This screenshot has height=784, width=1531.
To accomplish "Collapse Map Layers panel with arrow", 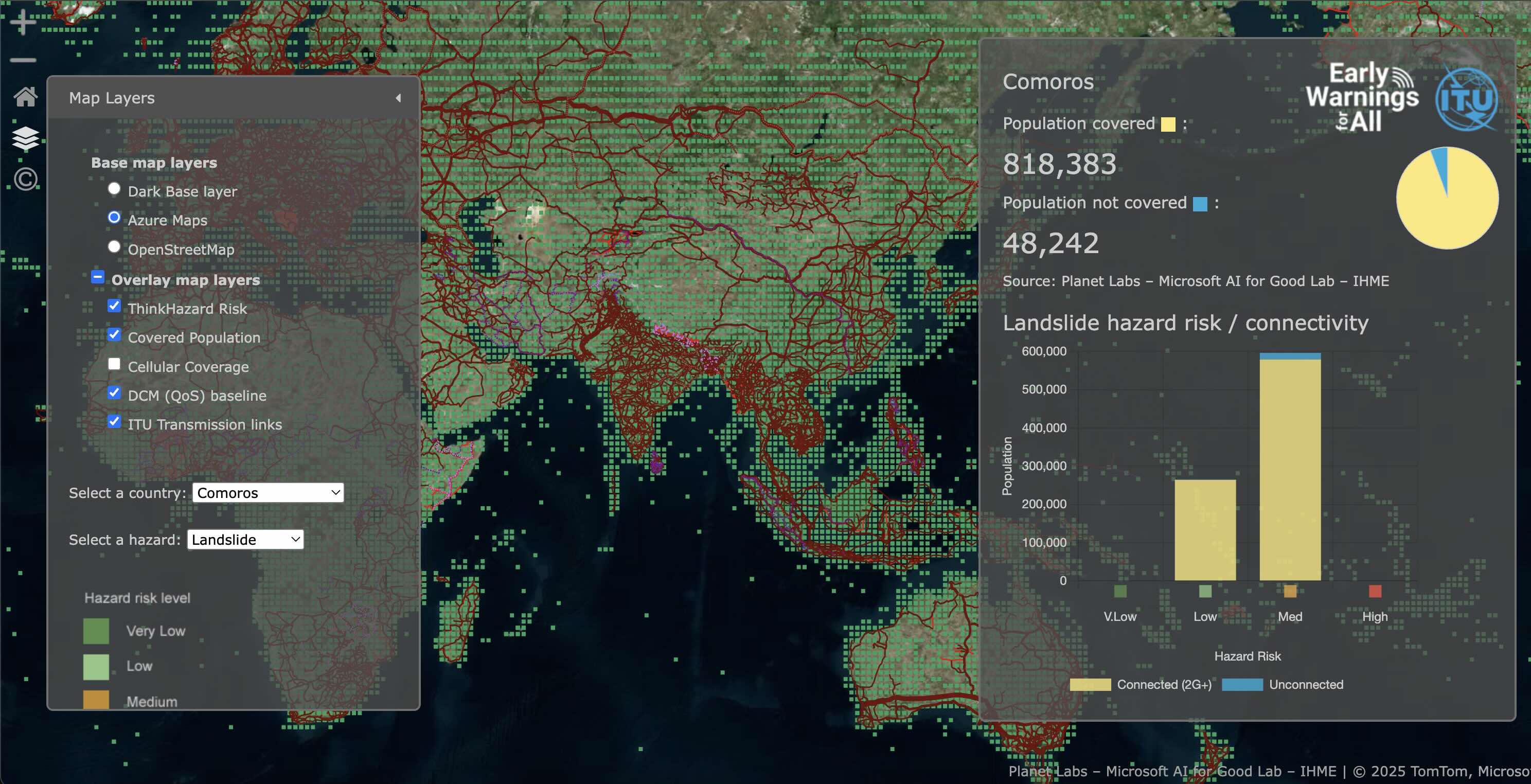I will click(398, 98).
